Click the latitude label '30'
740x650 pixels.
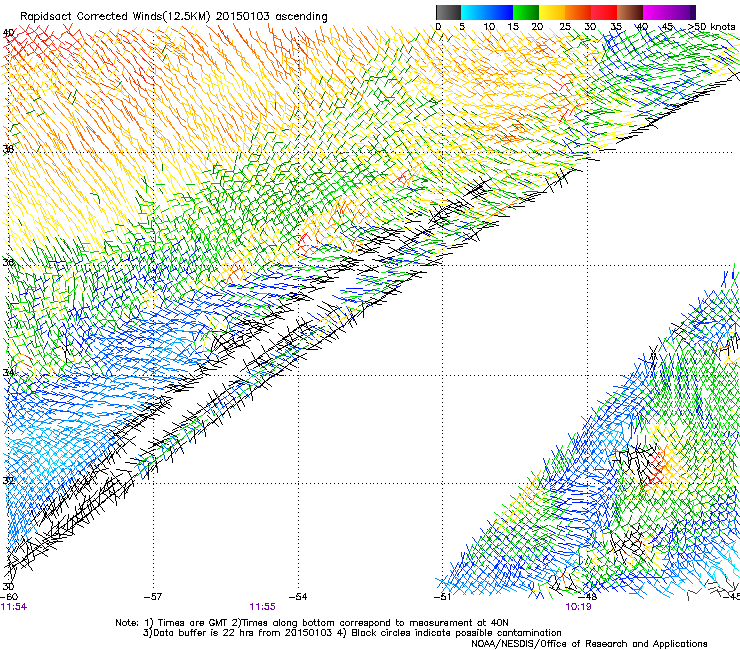coord(8,587)
